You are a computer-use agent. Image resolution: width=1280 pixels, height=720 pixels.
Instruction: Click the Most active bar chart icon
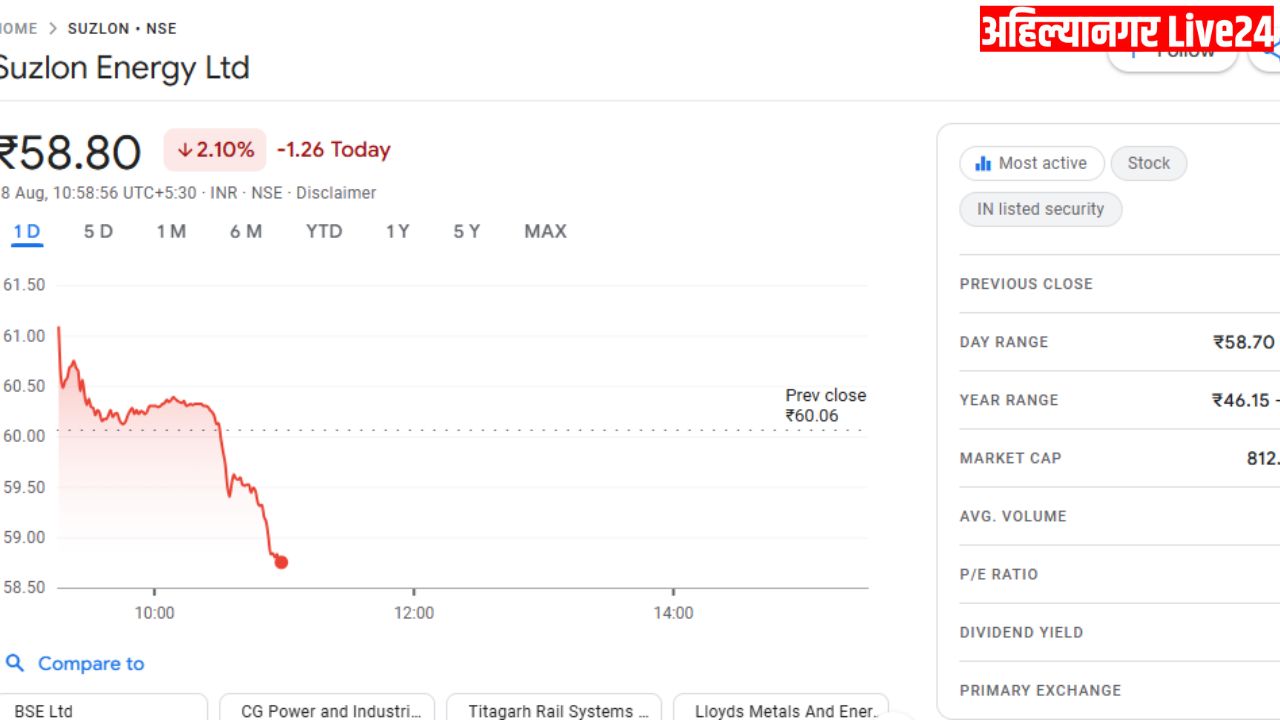tap(983, 163)
